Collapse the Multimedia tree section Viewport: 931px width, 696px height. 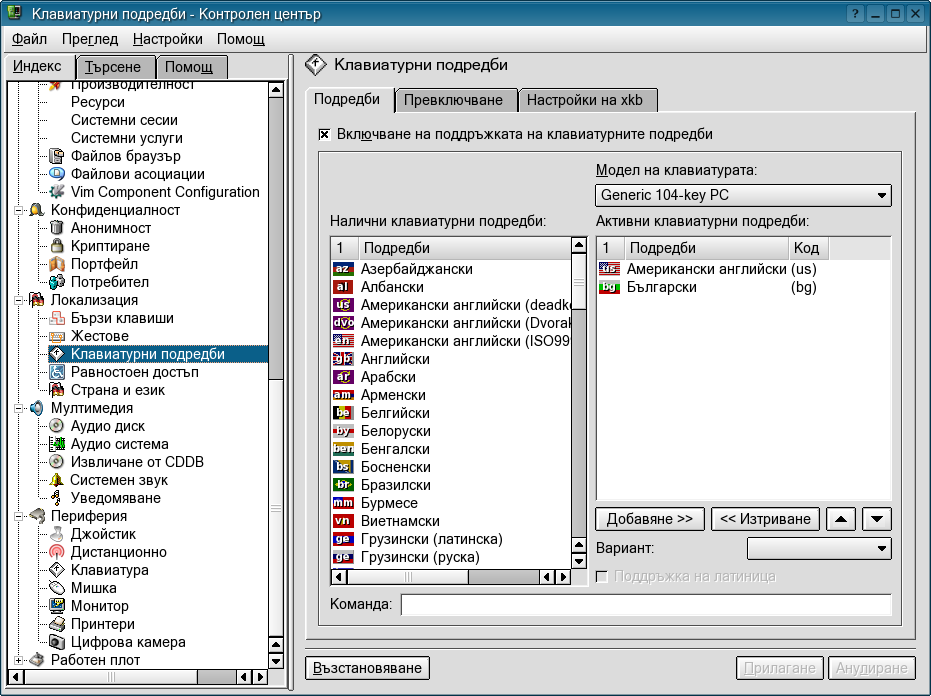pyautogui.click(x=18, y=408)
